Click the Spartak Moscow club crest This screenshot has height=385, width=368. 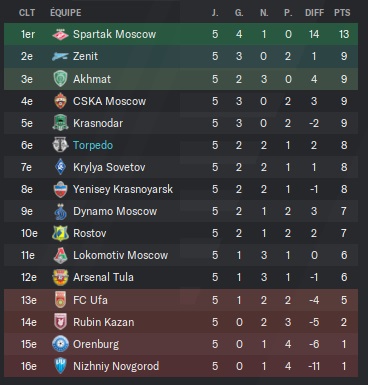(60, 34)
